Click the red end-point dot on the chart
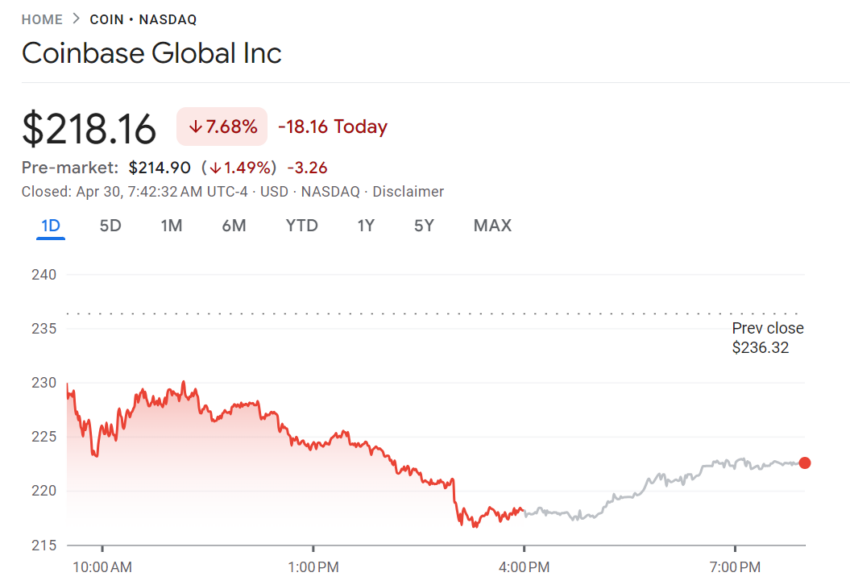The height and width of the screenshot is (585, 850). (805, 462)
